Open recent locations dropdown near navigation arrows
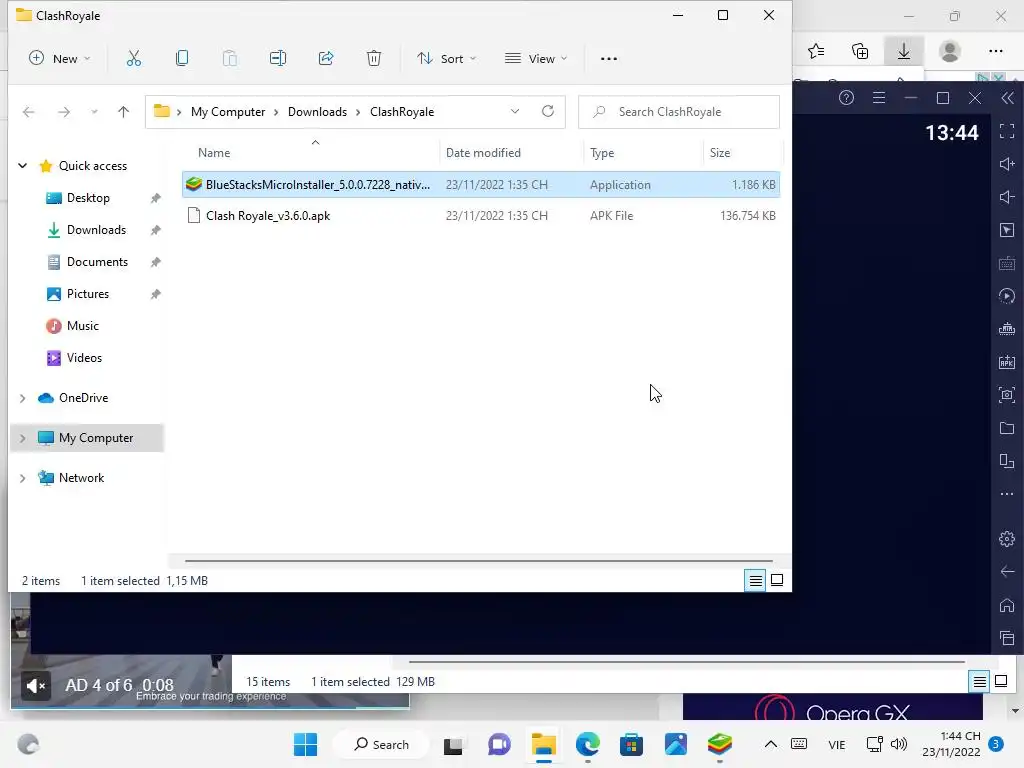1024x768 pixels. (x=94, y=112)
